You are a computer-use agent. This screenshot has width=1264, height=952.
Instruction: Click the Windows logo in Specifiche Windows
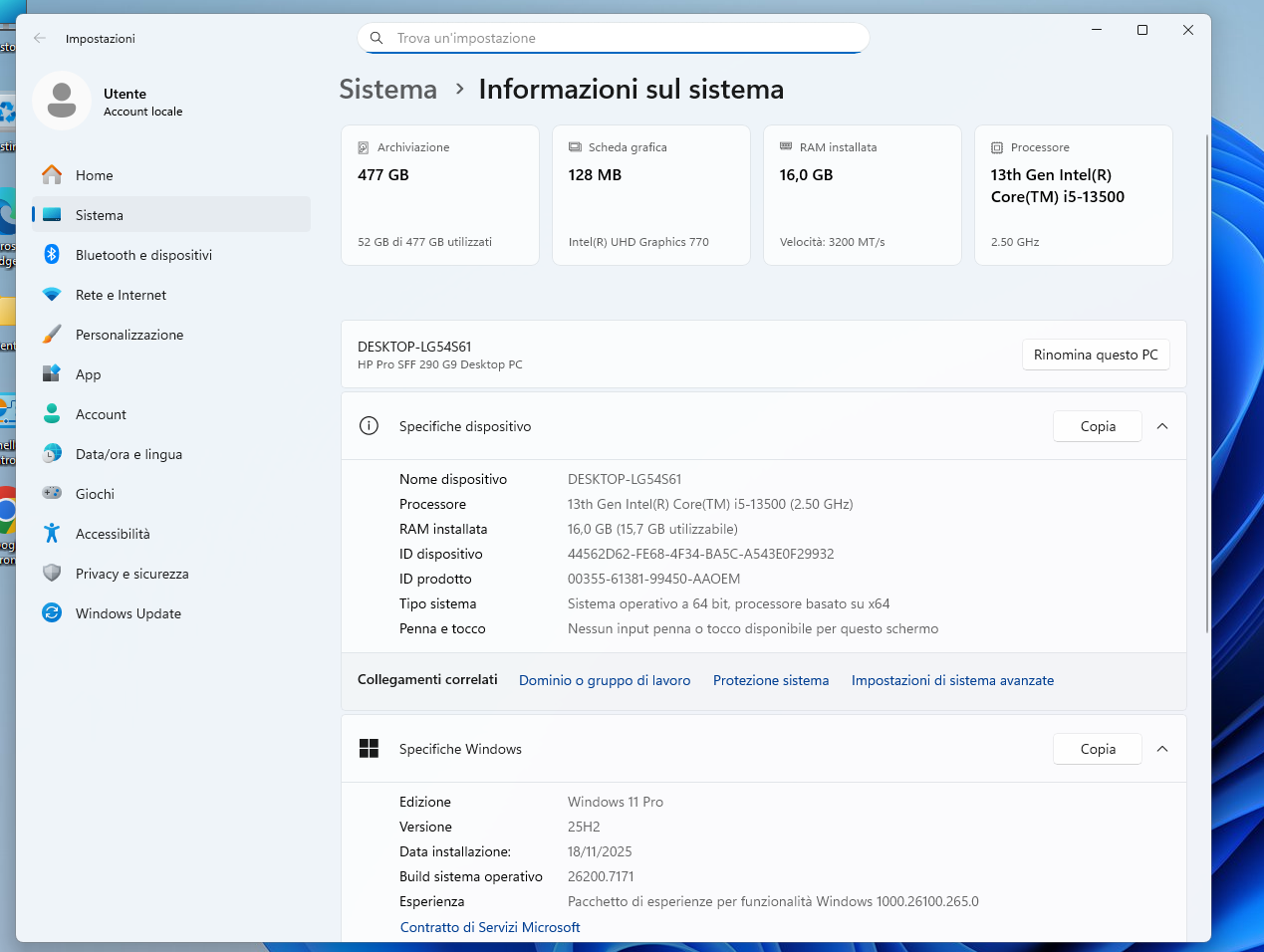[x=369, y=749]
